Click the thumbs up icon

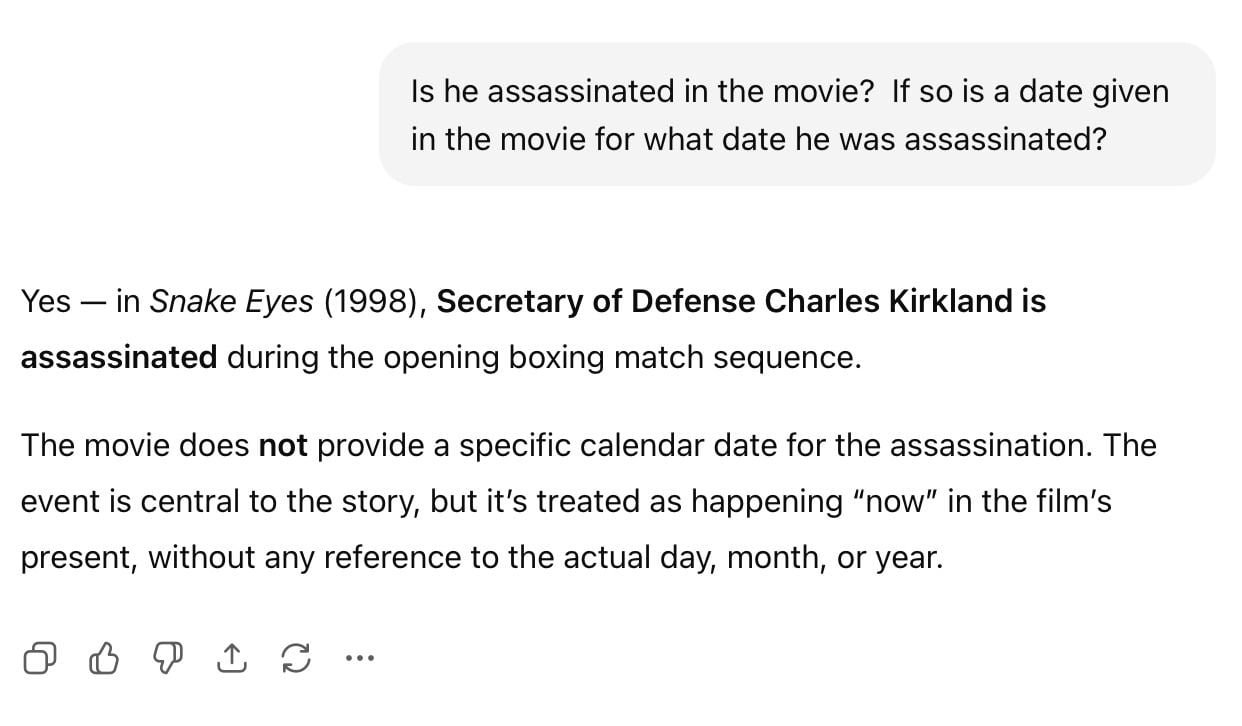(x=104, y=658)
